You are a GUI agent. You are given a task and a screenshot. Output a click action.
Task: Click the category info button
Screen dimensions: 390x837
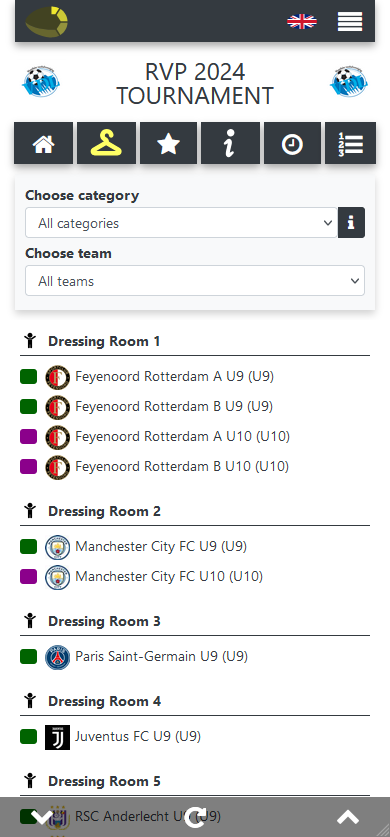[351, 223]
